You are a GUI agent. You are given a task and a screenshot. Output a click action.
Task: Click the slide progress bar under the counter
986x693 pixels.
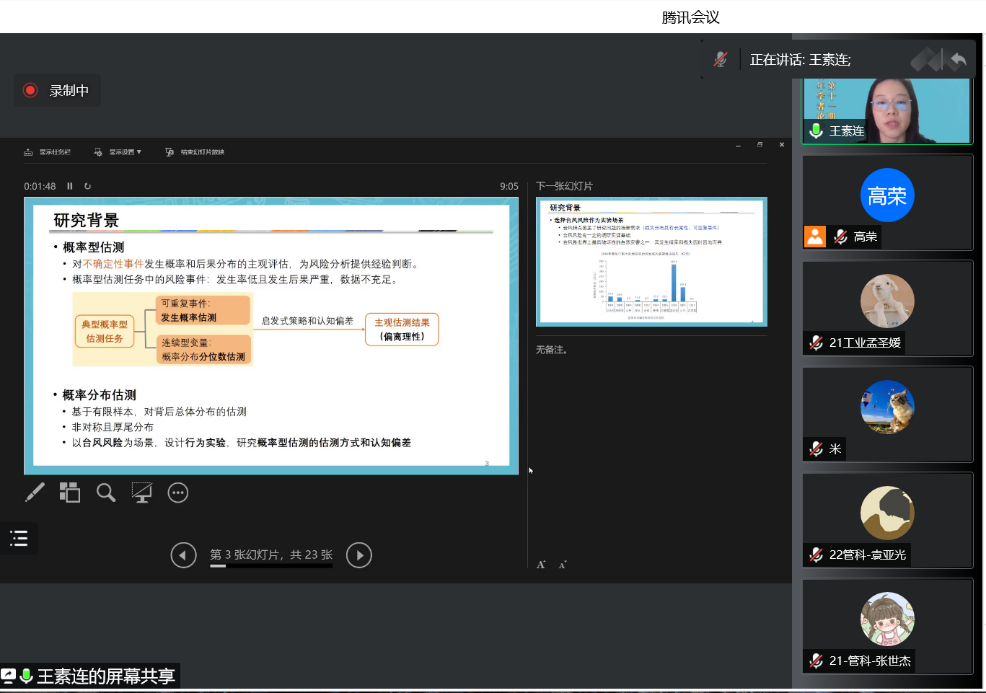269,566
